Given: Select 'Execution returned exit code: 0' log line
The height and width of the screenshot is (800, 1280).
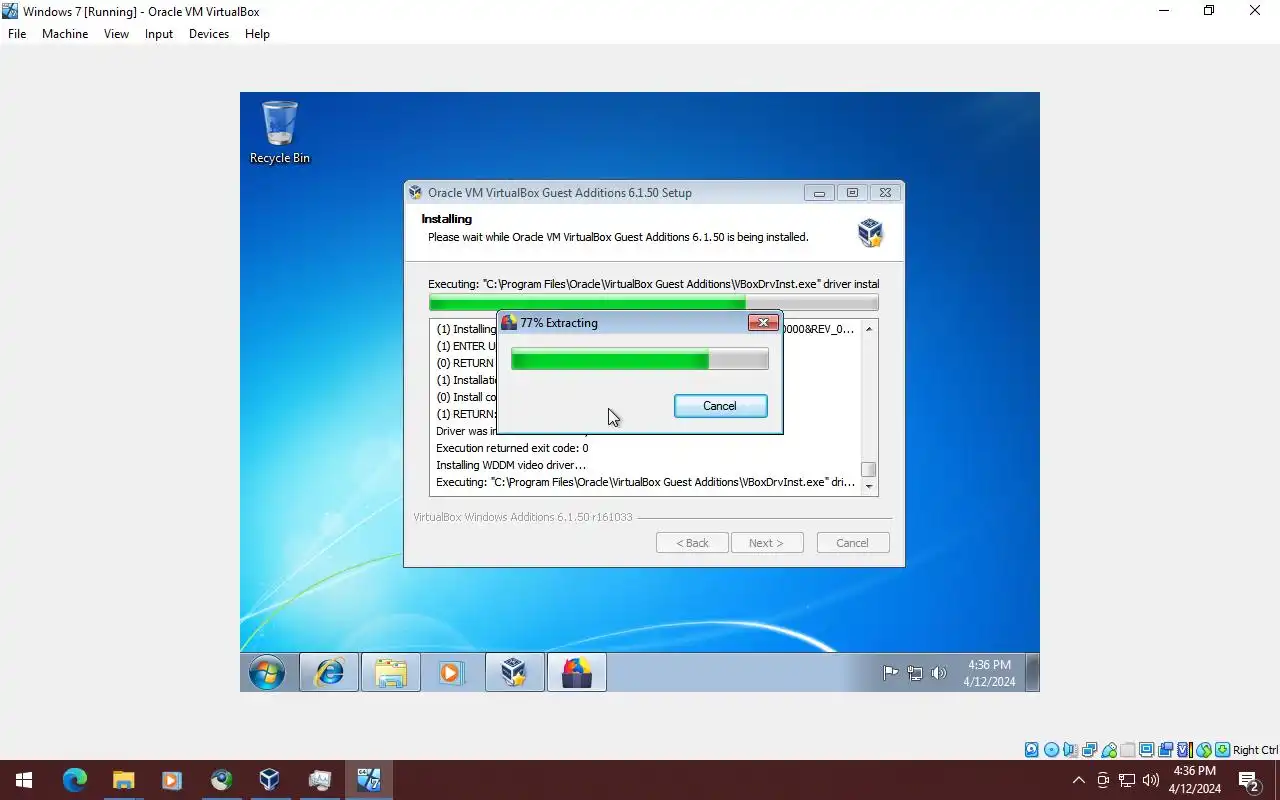Looking at the screenshot, I should (x=512, y=448).
